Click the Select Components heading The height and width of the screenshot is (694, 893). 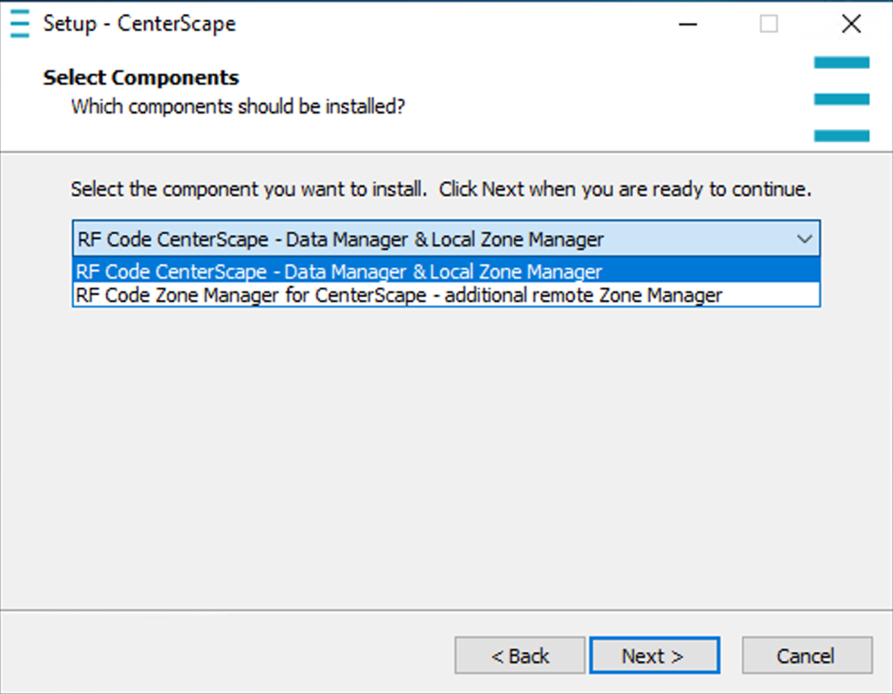141,78
